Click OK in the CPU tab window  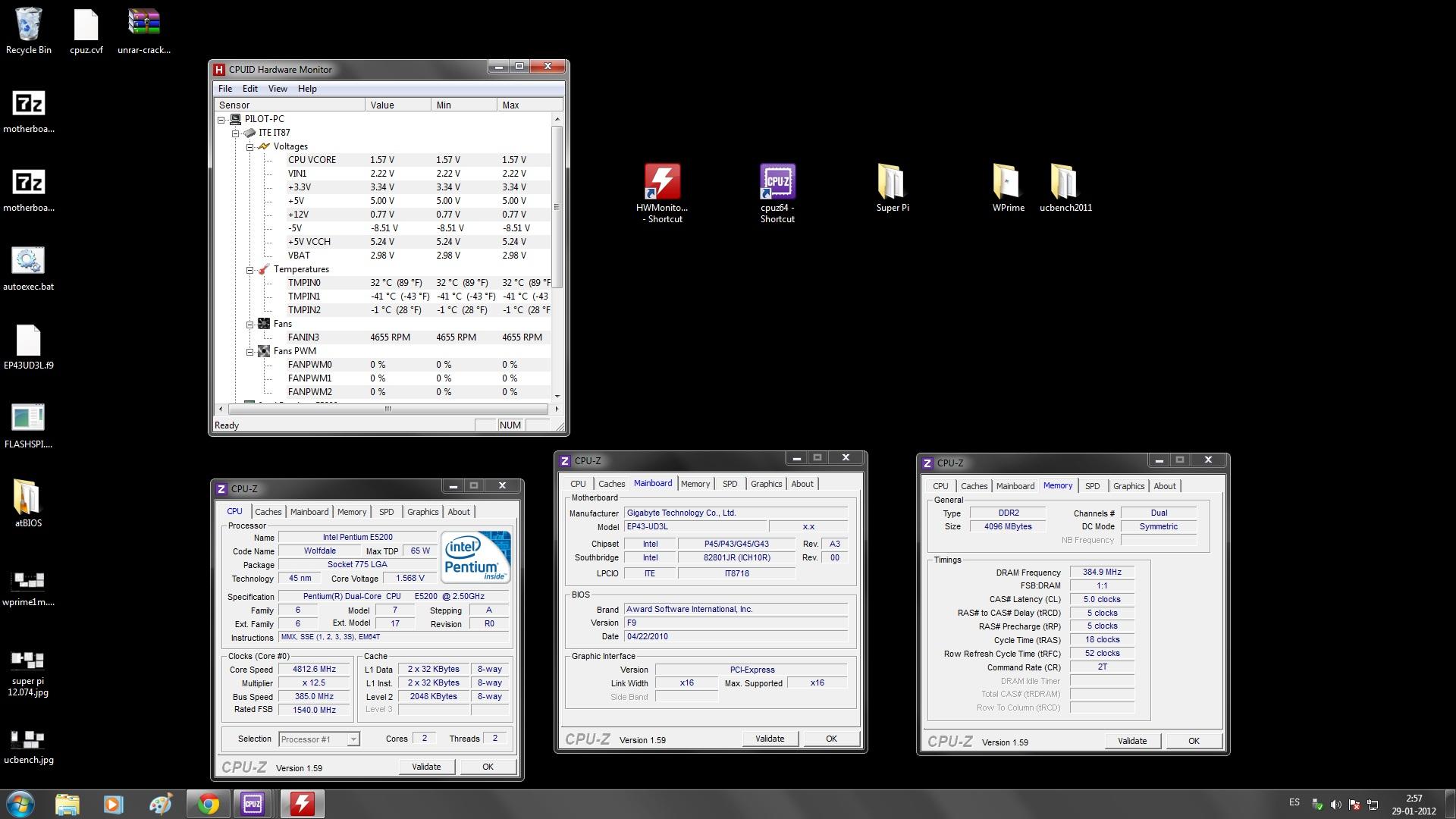[x=488, y=767]
